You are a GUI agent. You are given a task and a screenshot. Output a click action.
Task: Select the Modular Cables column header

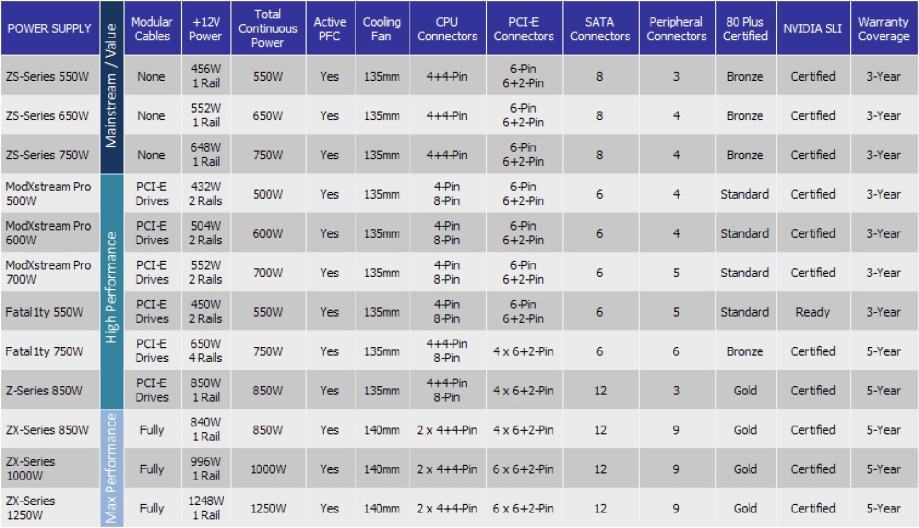tap(152, 29)
